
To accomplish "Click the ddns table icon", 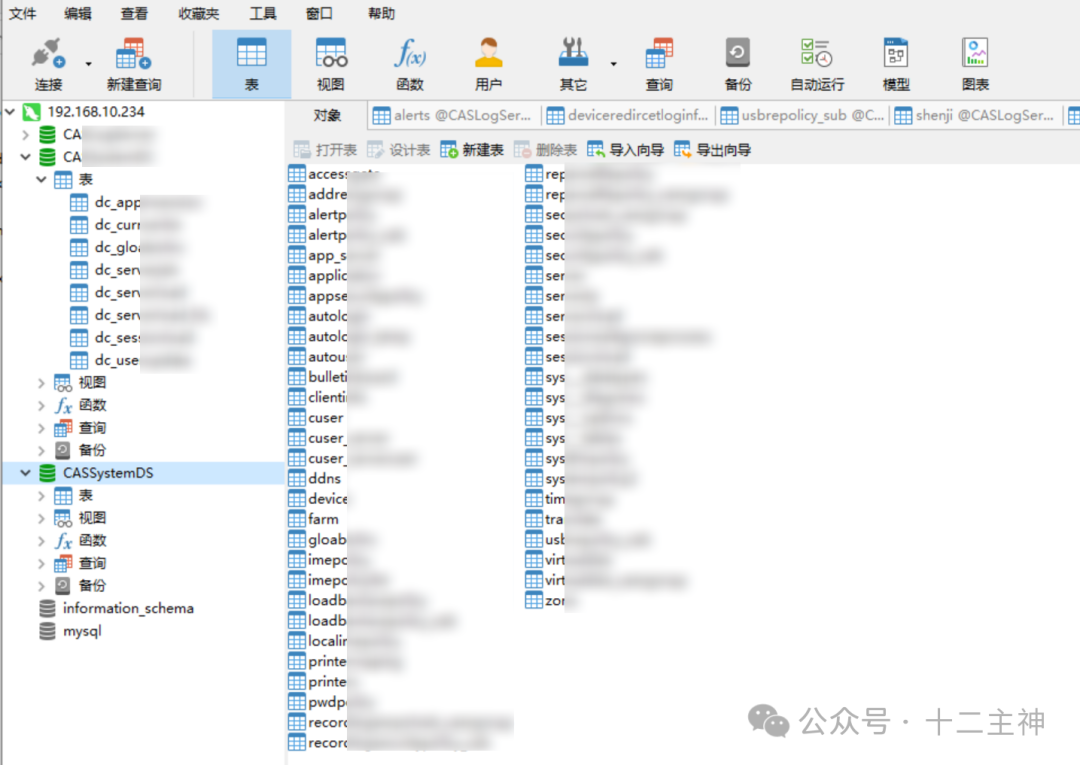I will [x=297, y=479].
